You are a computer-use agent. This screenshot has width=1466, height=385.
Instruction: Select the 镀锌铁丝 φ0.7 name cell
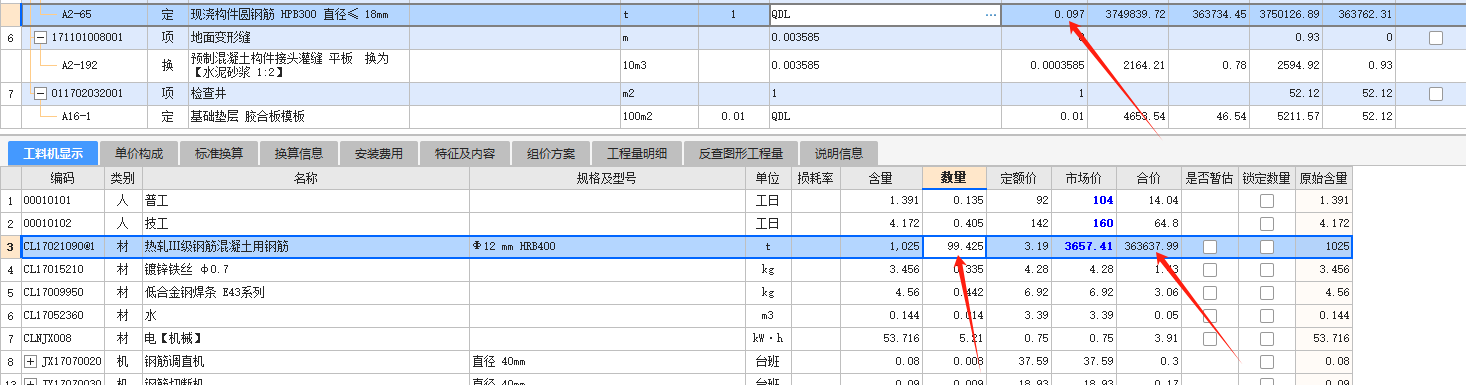[305, 269]
